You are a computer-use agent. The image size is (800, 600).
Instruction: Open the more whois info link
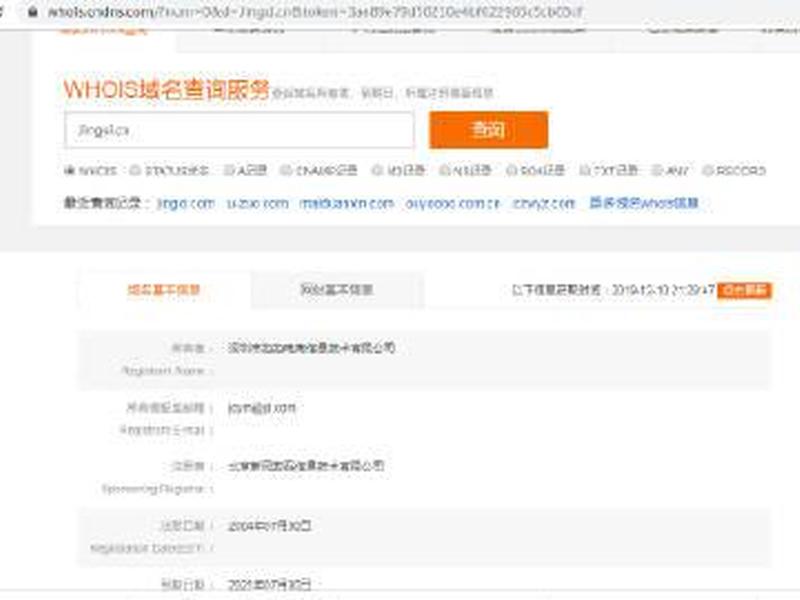coord(644,203)
